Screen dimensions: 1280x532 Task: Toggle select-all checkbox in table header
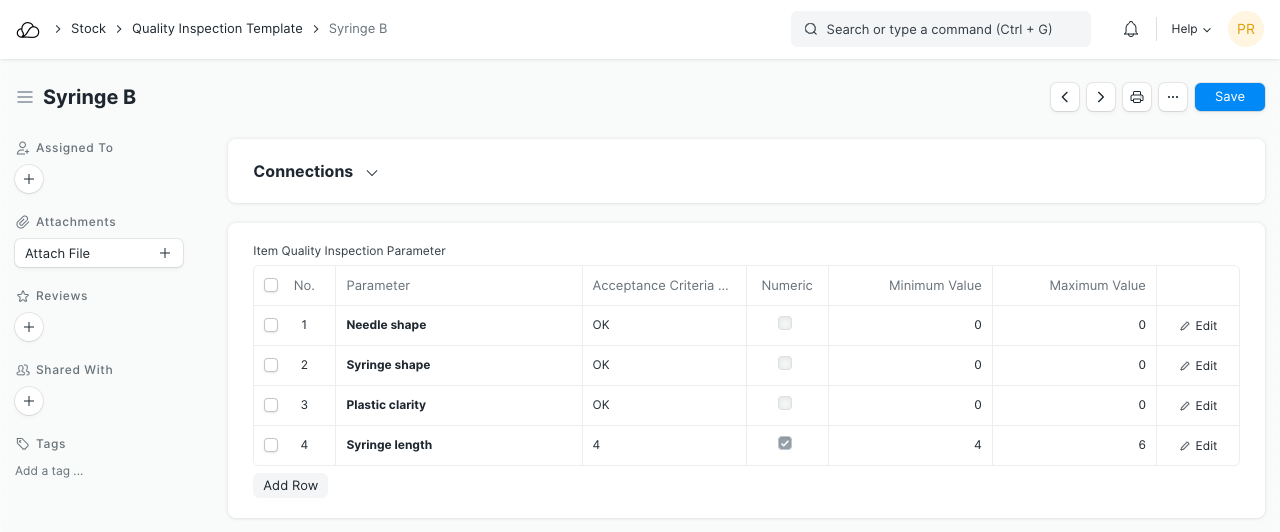click(x=271, y=285)
